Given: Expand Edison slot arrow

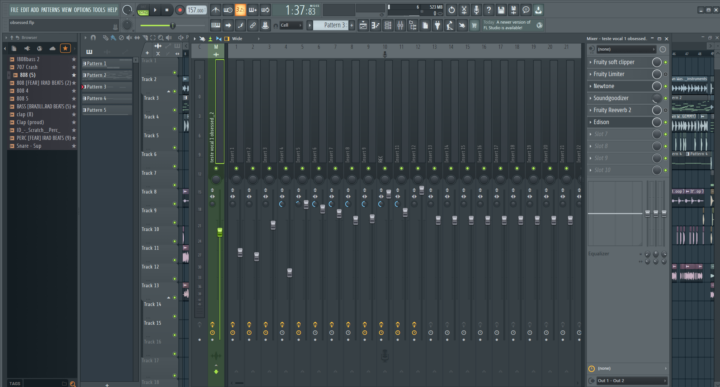Looking at the screenshot, I should [591, 122].
